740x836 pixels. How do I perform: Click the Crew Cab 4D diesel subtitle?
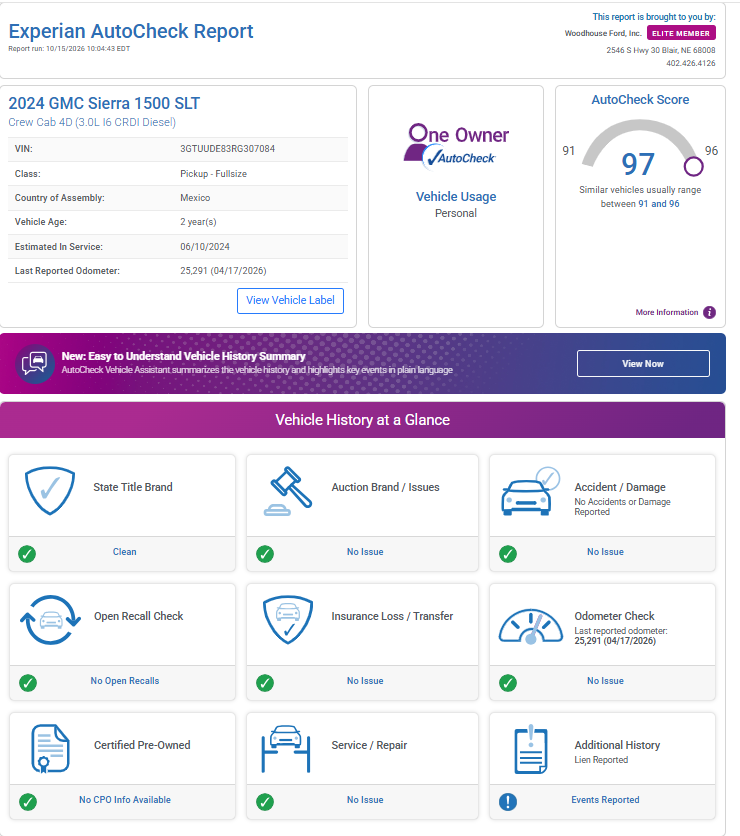pos(92,122)
